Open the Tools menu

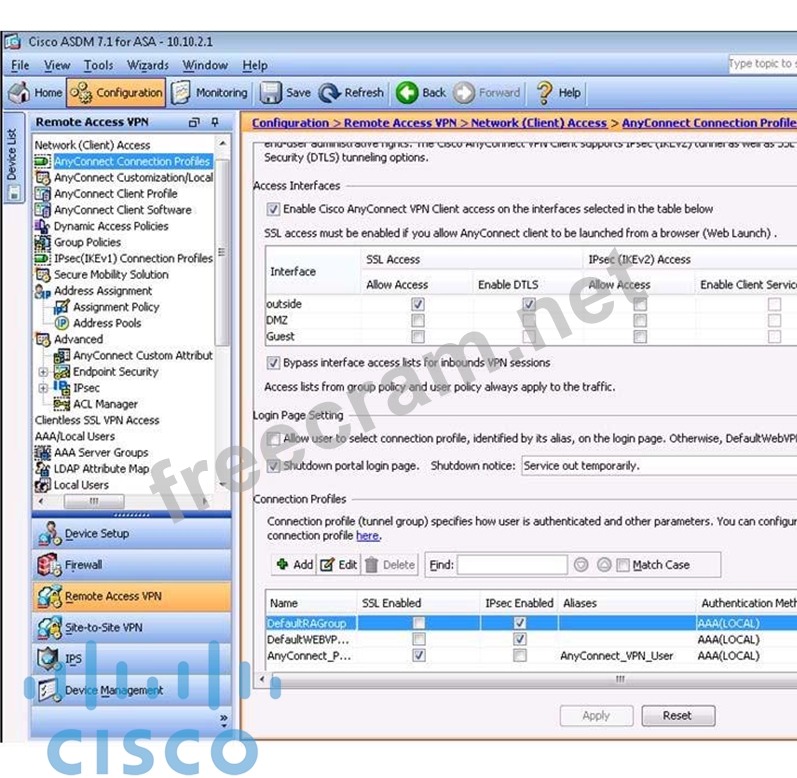pyautogui.click(x=98, y=66)
